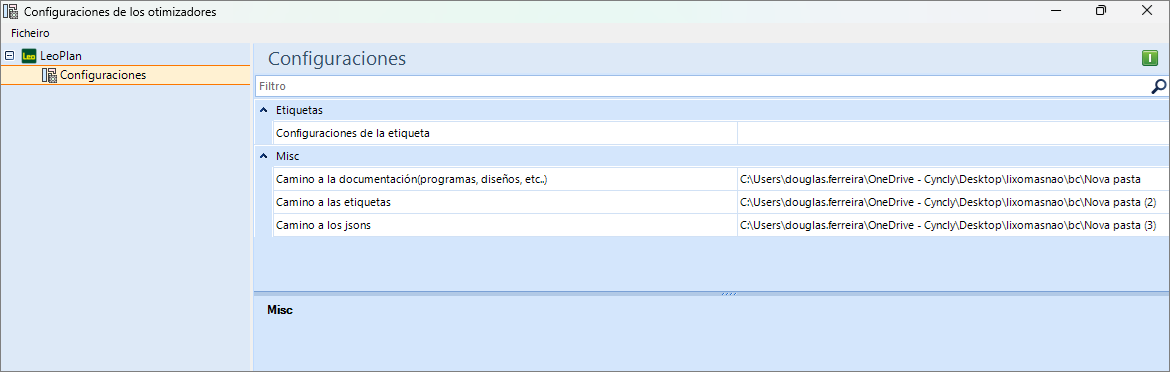Click the splitter grip above description panel
This screenshot has width=1170, height=372.
729,294
